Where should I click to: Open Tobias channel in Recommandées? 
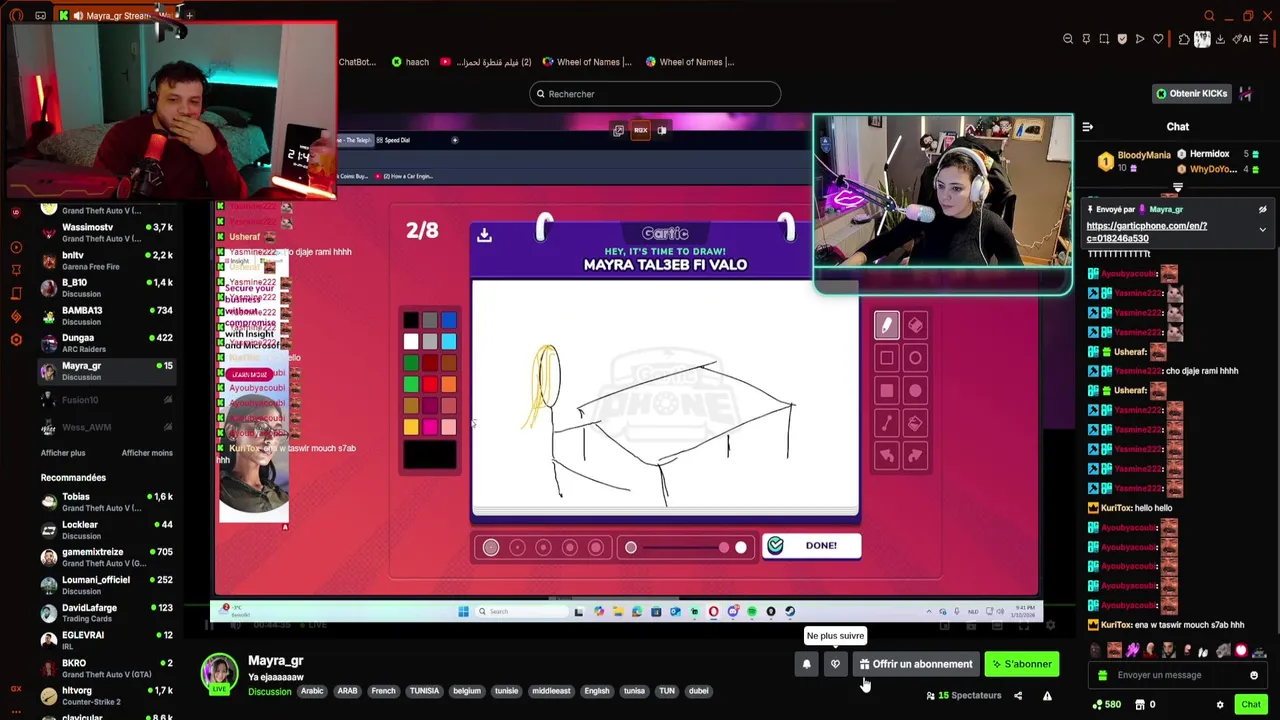pos(106,502)
